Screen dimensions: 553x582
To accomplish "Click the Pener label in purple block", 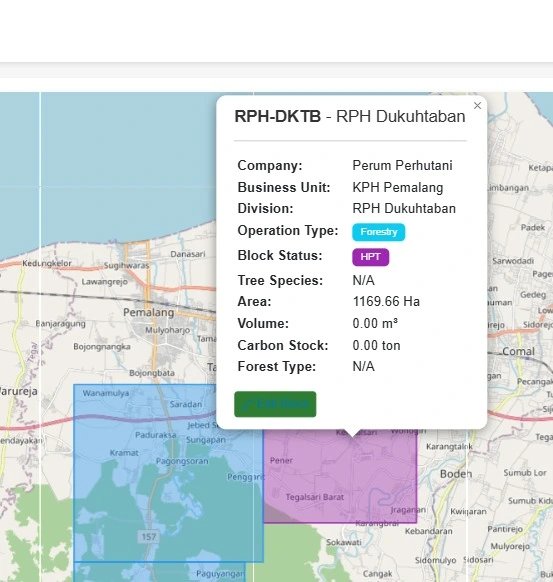I will (x=281, y=461).
